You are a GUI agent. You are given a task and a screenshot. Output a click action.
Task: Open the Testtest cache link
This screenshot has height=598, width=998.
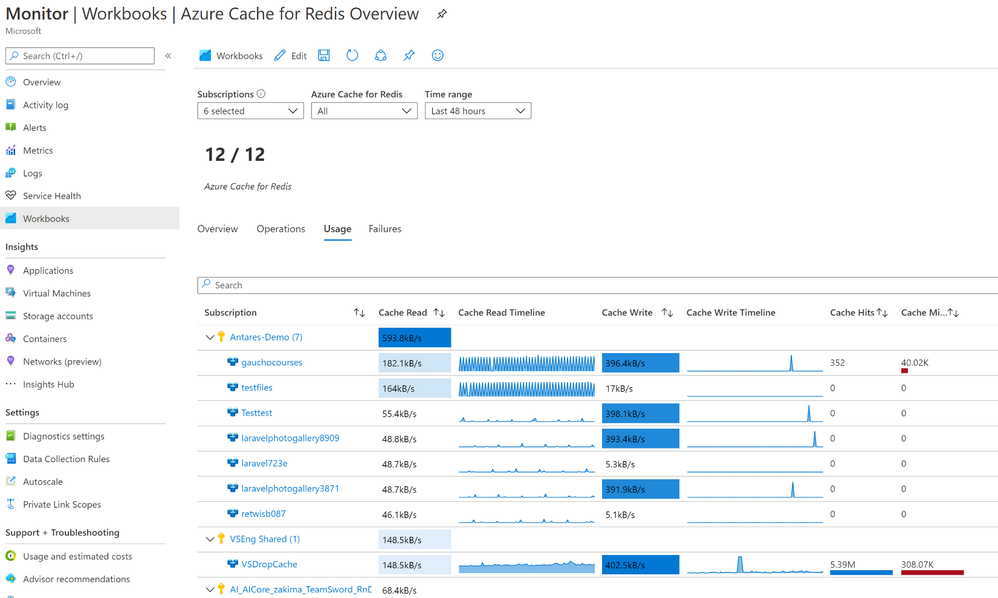pos(257,413)
